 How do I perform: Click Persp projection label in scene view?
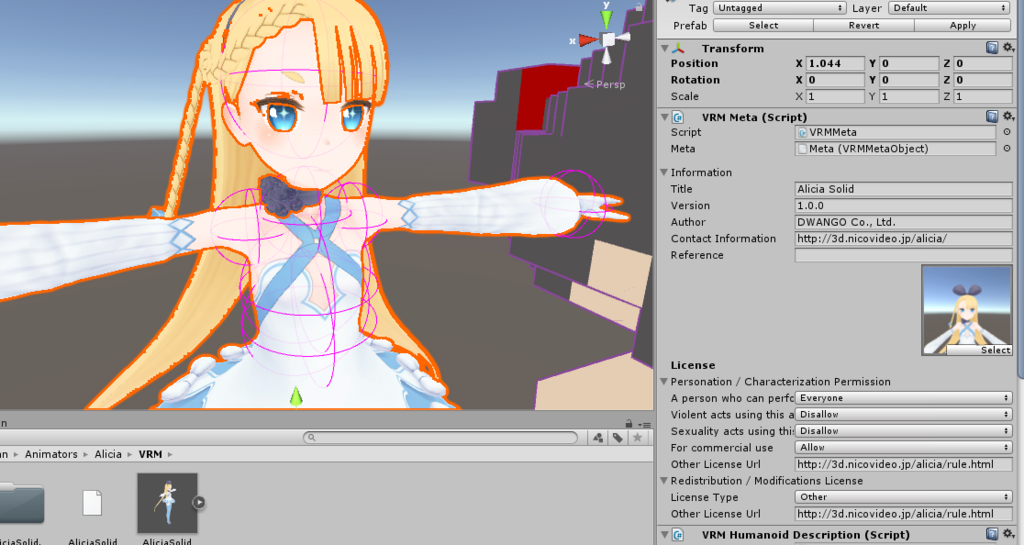click(x=605, y=85)
